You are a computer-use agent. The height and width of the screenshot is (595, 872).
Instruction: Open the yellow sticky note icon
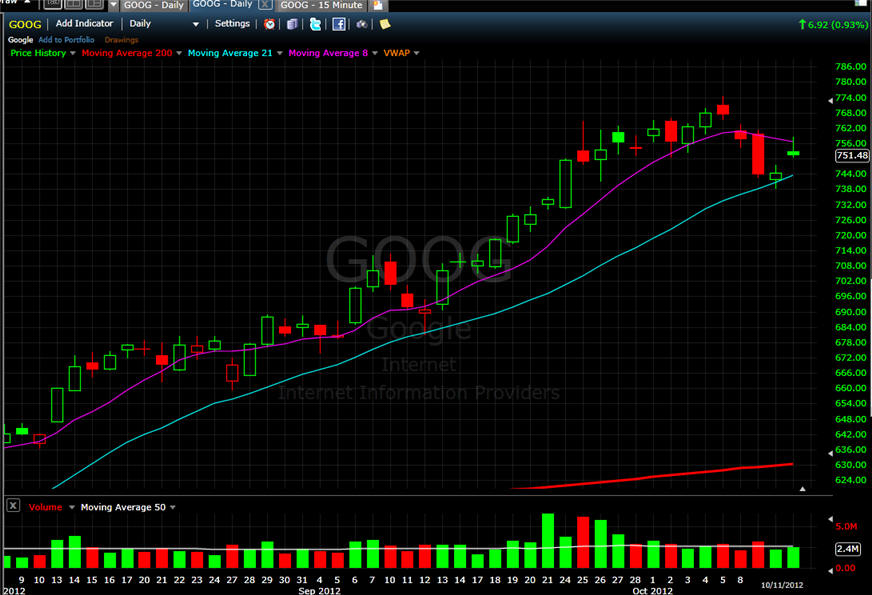[x=385, y=24]
